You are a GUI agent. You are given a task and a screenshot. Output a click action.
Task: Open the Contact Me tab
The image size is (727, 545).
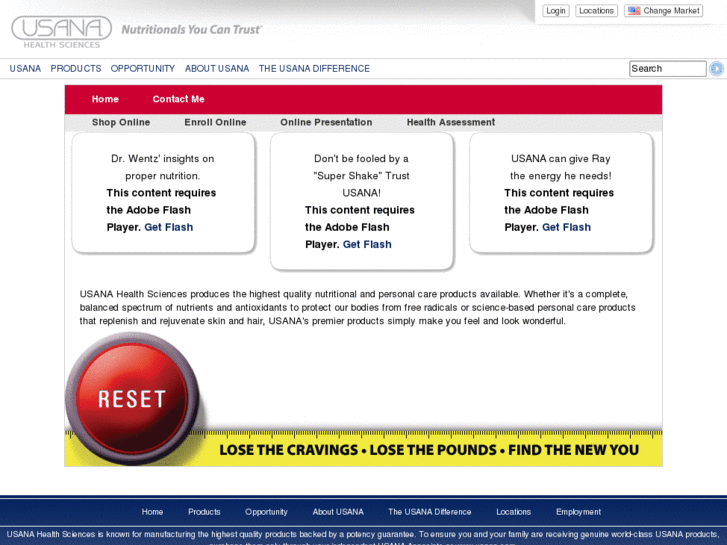[x=179, y=99]
